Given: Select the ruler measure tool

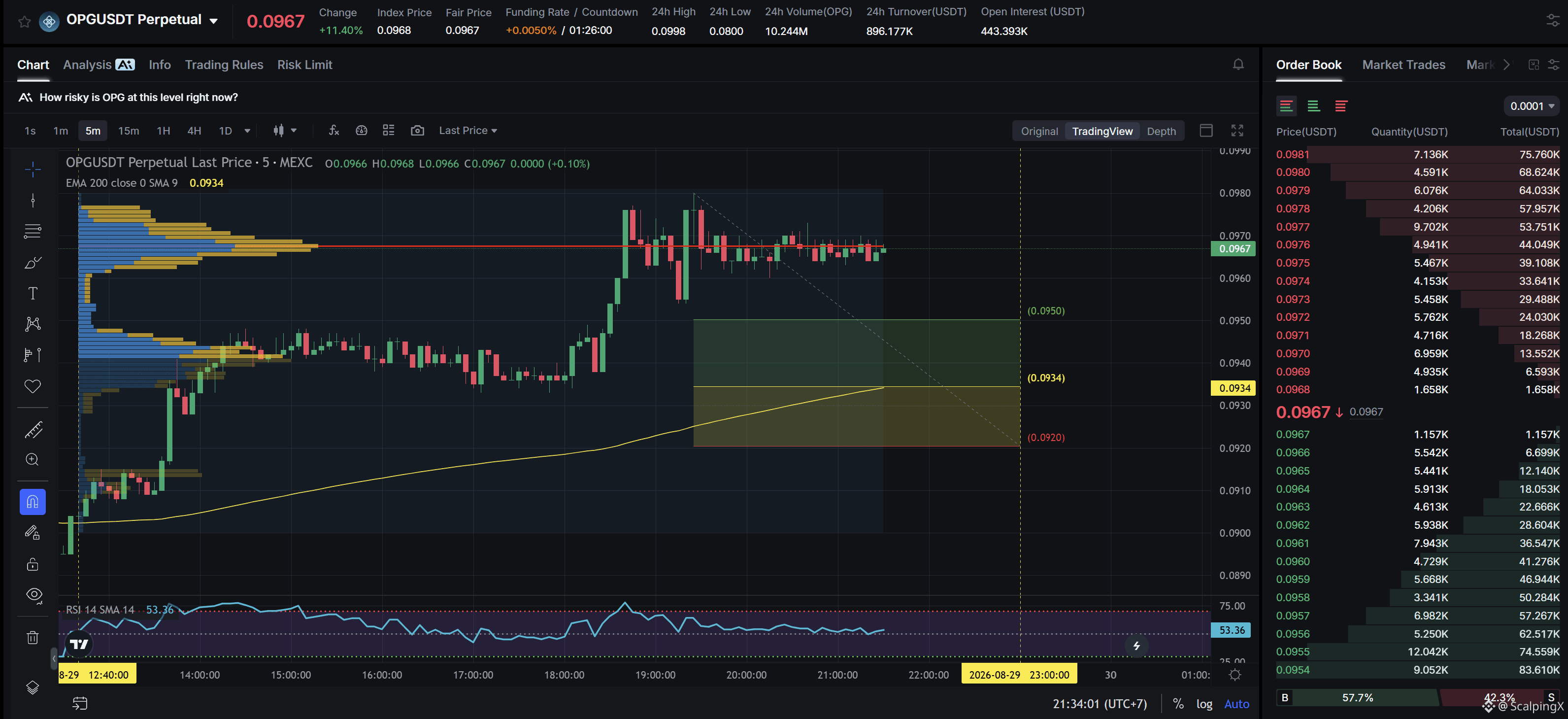Looking at the screenshot, I should (x=33, y=430).
